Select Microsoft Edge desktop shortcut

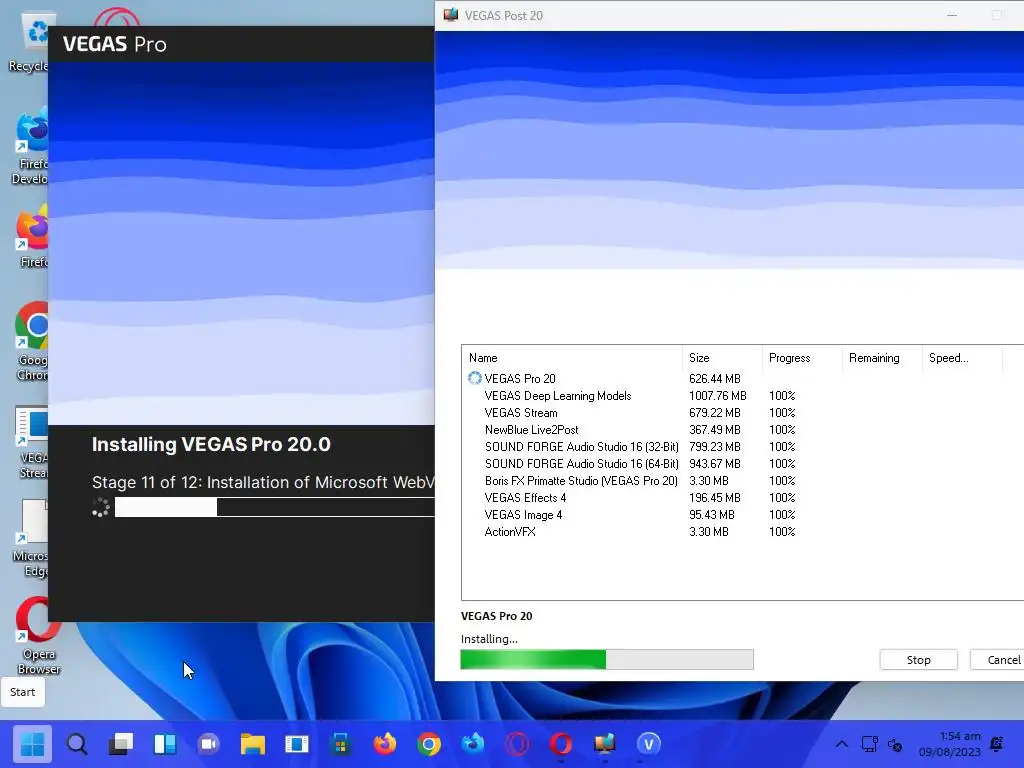30,539
